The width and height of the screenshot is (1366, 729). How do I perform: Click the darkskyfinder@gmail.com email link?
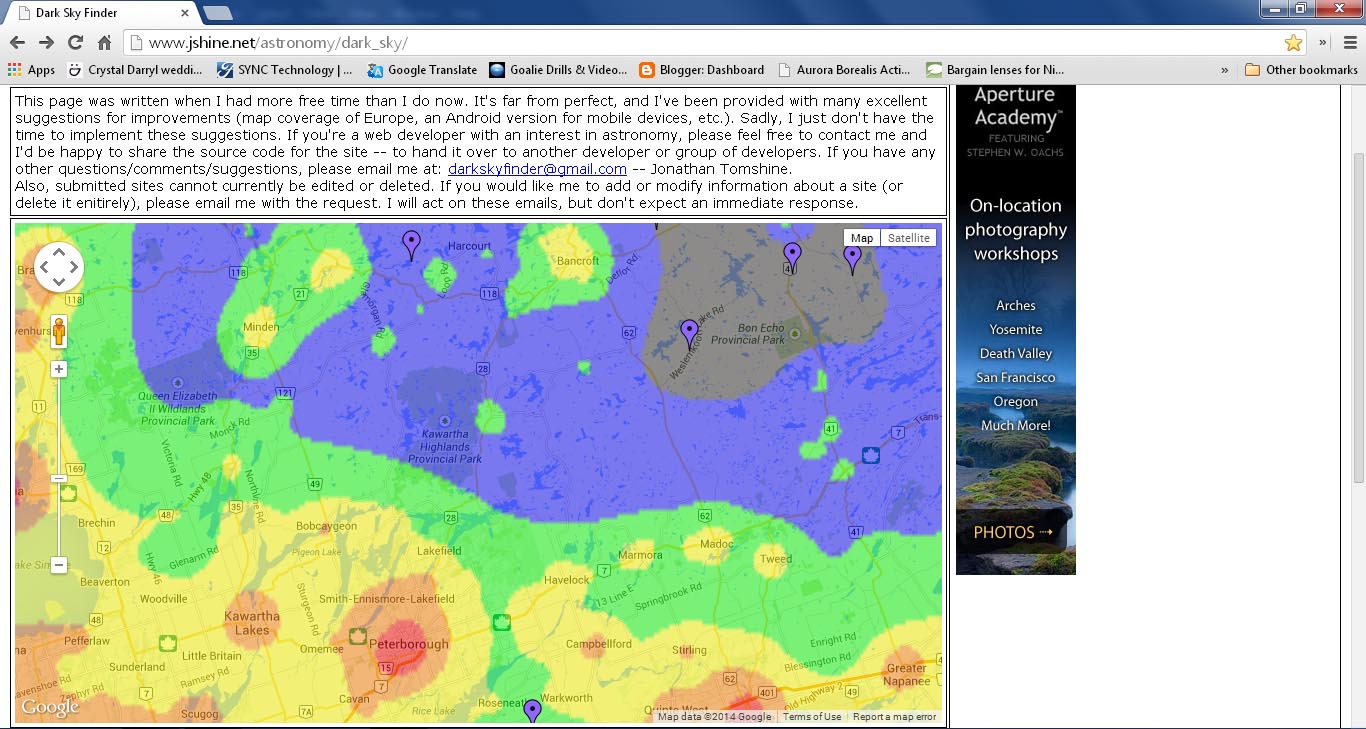(537, 169)
